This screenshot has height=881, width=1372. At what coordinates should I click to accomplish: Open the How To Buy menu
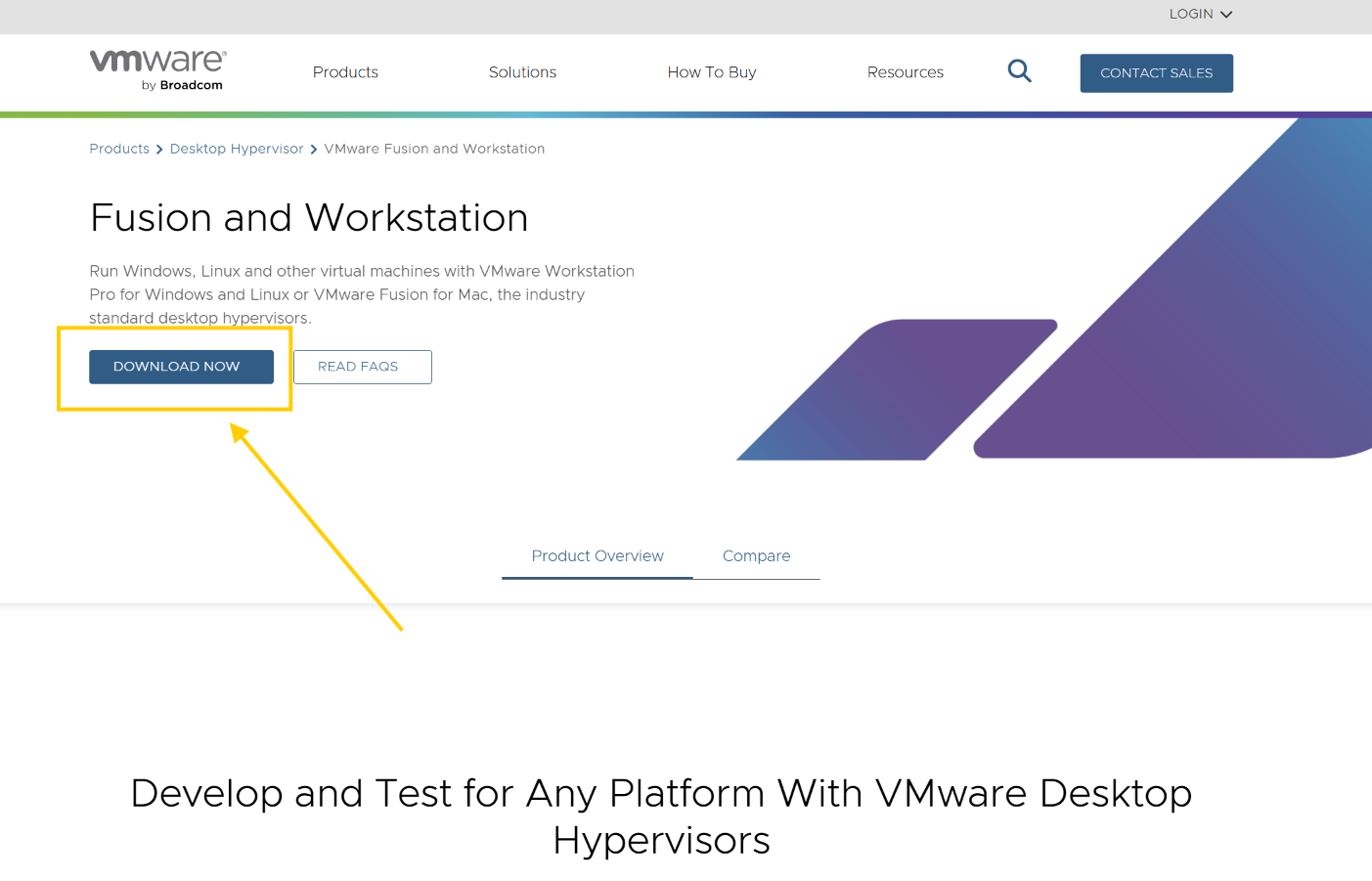click(x=712, y=72)
